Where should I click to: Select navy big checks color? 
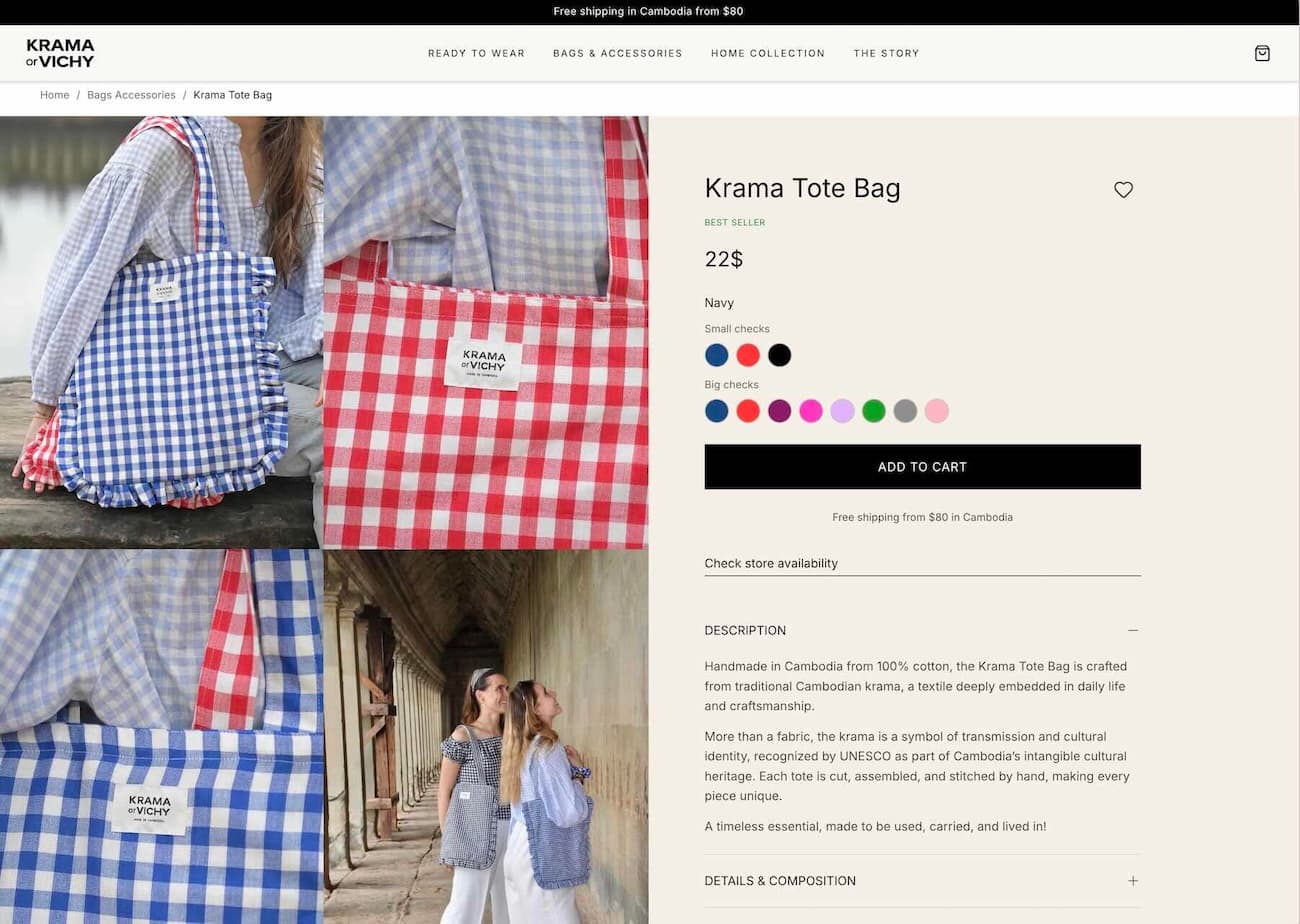tap(717, 411)
